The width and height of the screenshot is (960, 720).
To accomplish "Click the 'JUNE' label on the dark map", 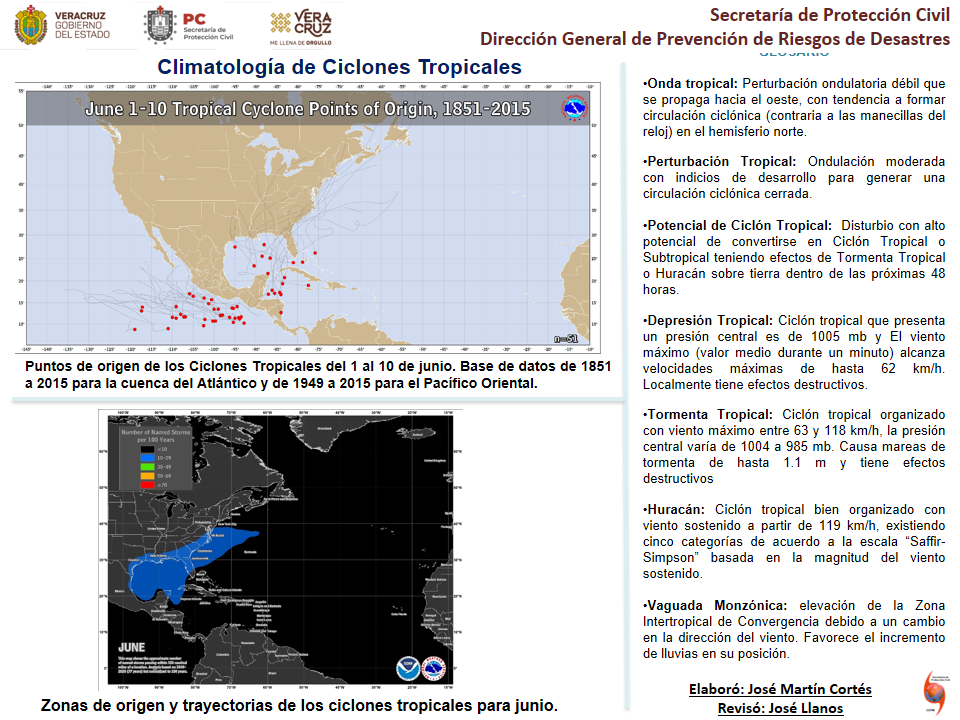I will click(132, 647).
